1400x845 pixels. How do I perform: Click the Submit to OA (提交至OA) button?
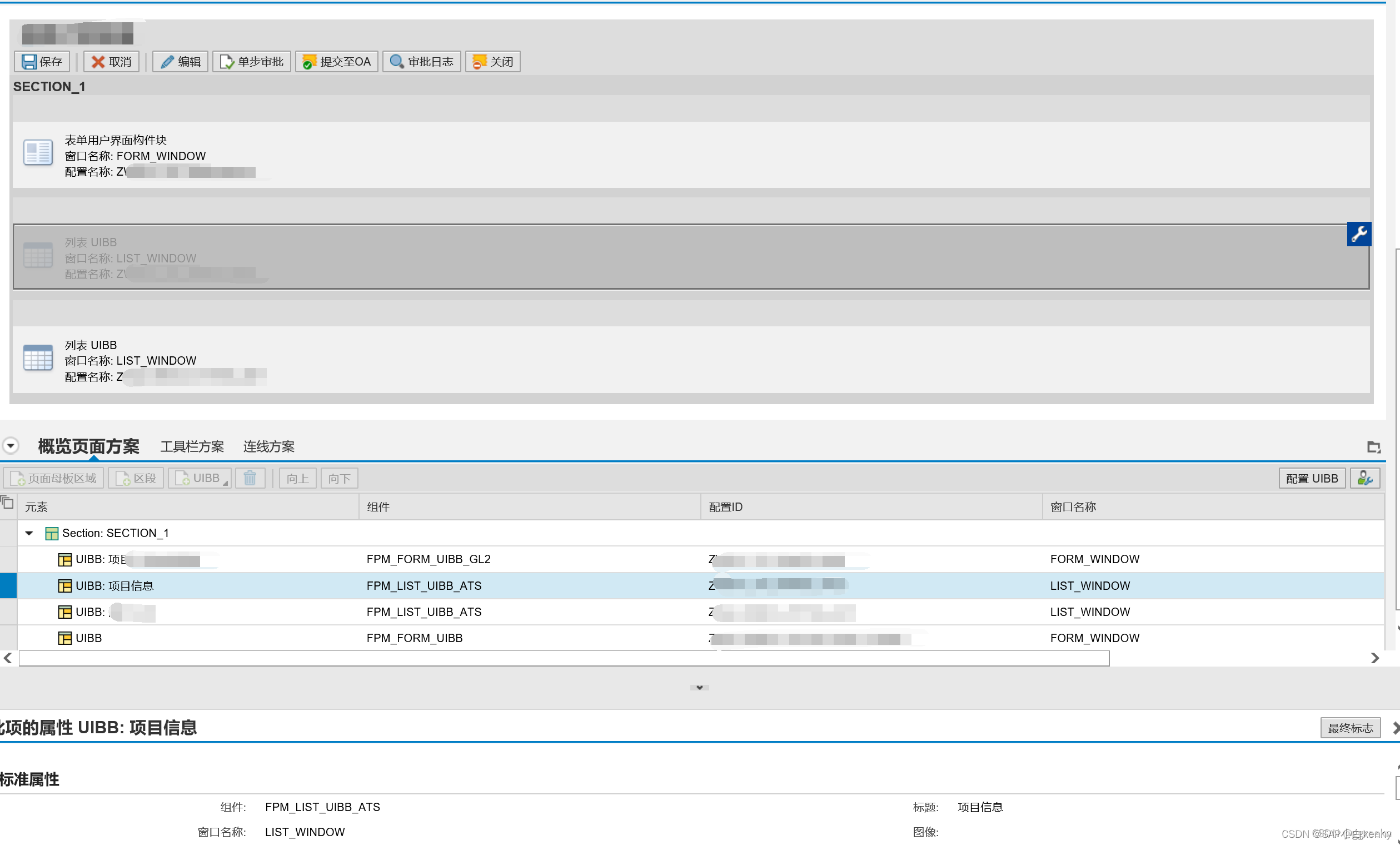click(x=337, y=61)
